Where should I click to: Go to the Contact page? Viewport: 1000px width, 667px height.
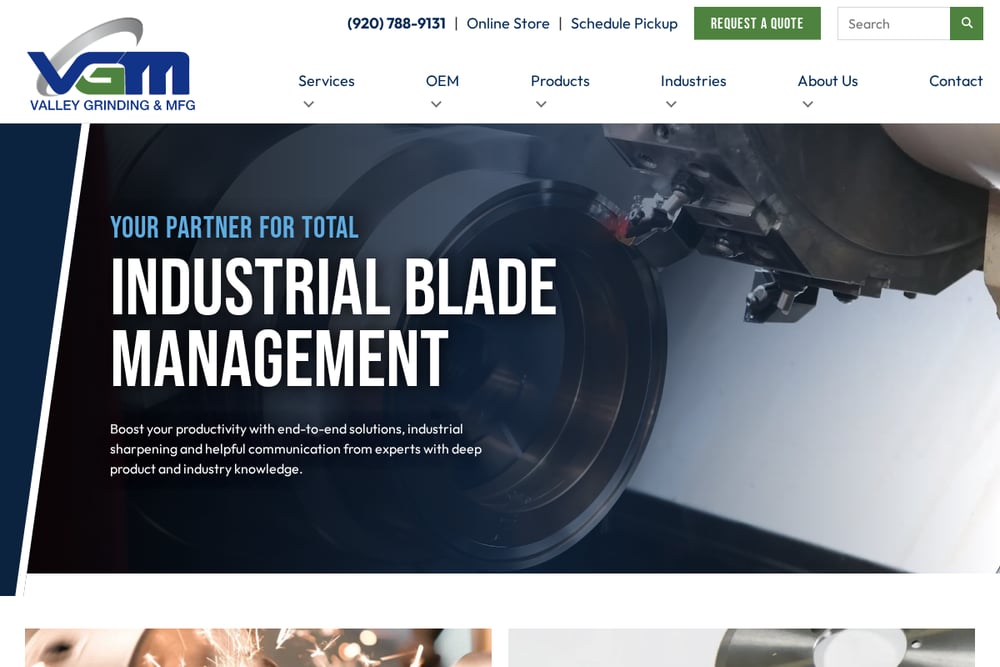point(955,81)
